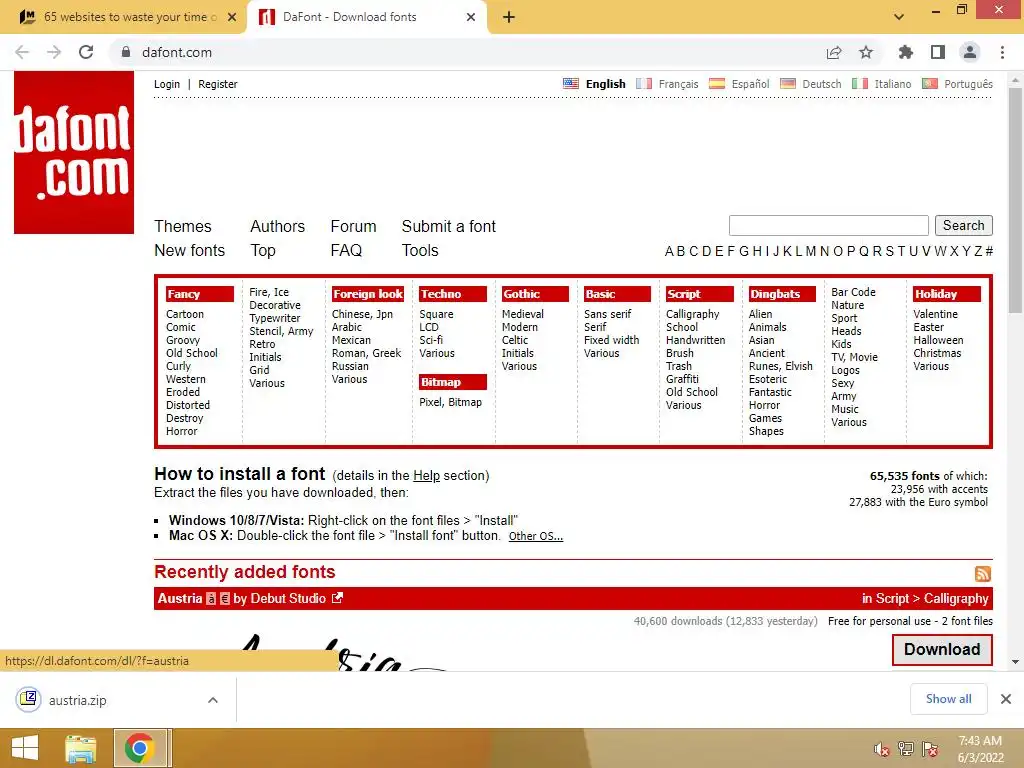Click the Spanish flag icon
1024x768 pixels.
point(717,84)
